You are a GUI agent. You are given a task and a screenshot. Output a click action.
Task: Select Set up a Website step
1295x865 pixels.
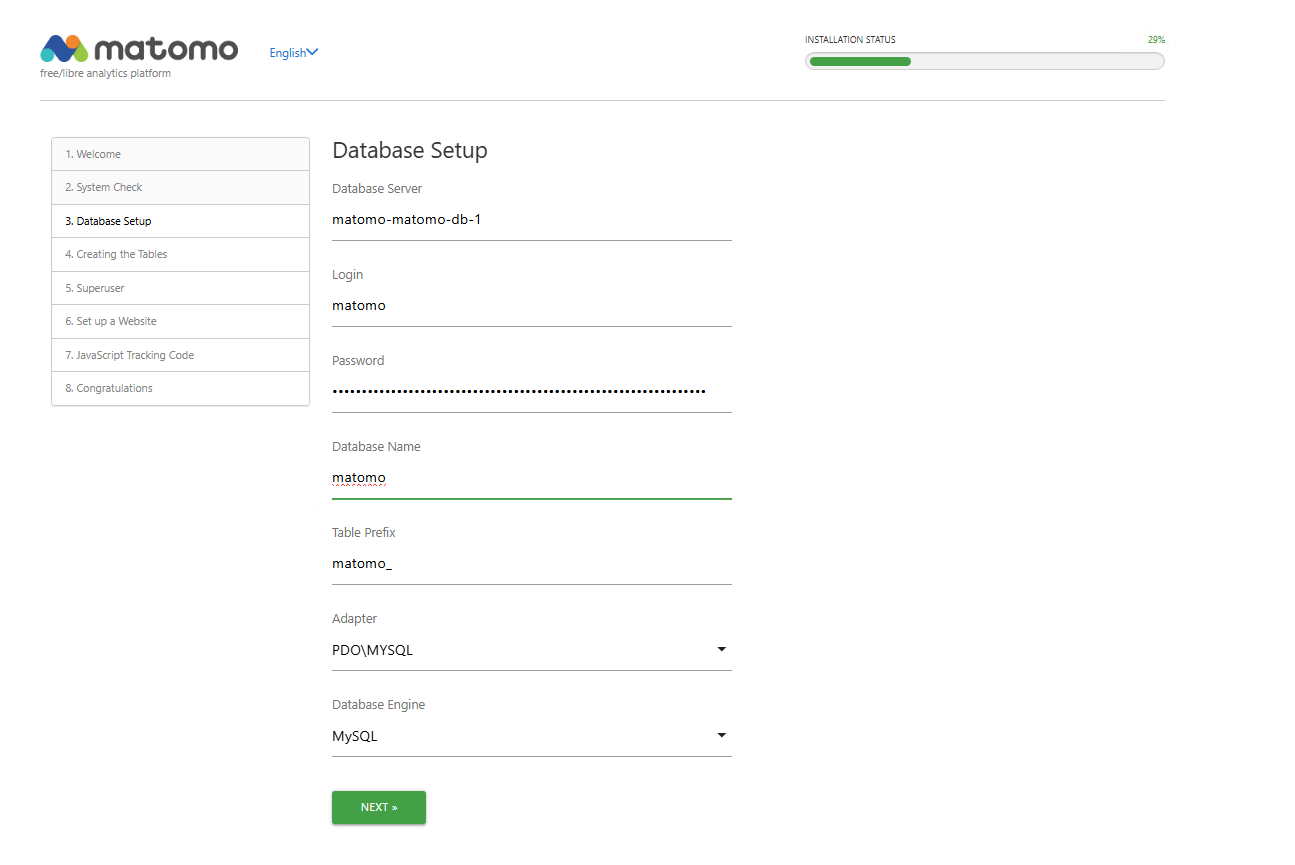(x=180, y=321)
